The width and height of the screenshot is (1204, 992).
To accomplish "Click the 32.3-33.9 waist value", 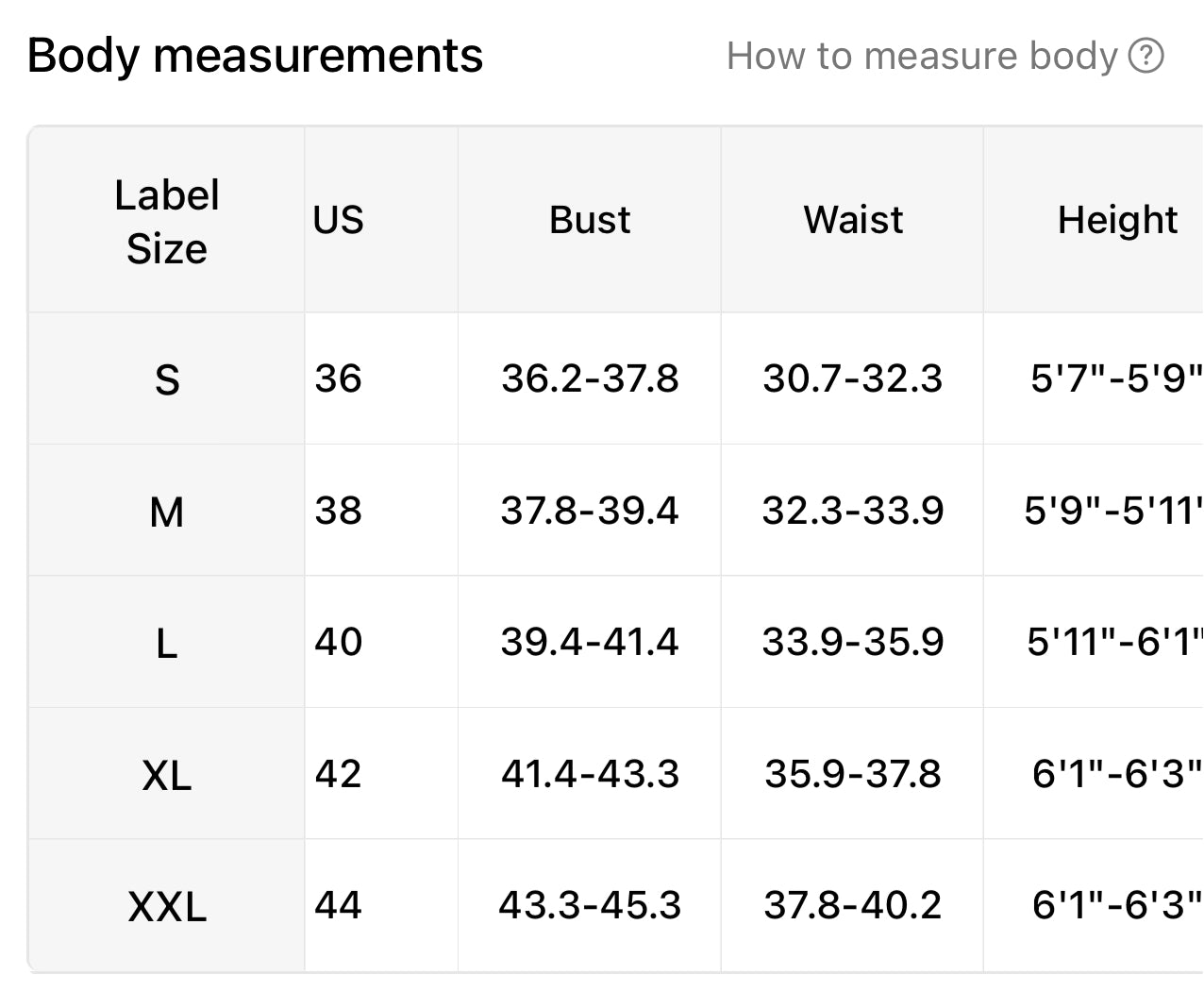I will click(x=853, y=511).
